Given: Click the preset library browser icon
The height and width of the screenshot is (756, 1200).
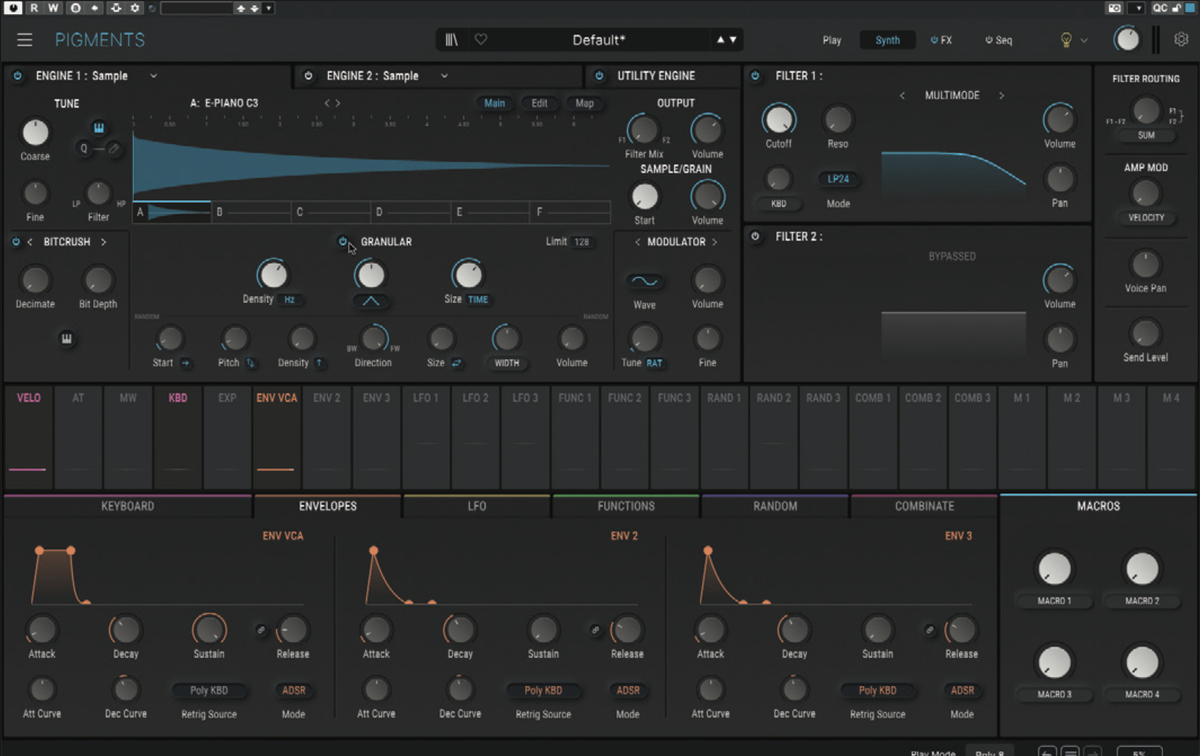Looking at the screenshot, I should pos(450,39).
